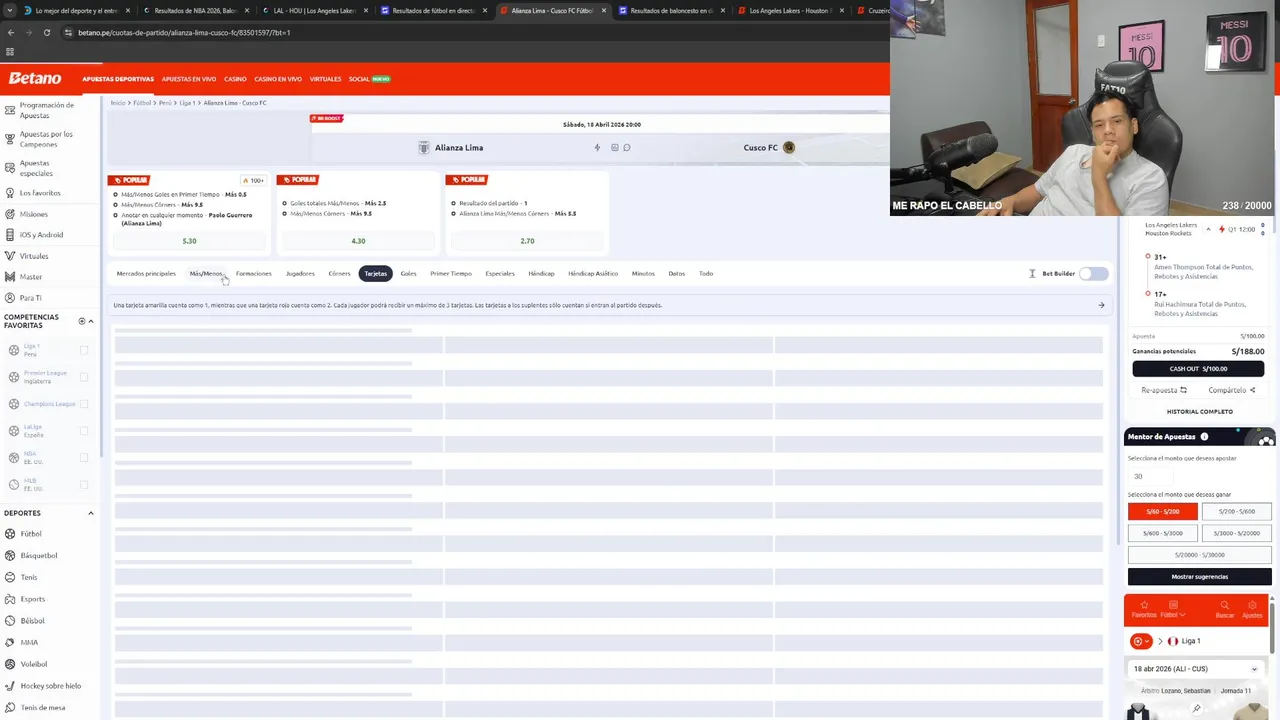Collapse the Deportes section
This screenshot has height=720, width=1280.
(x=91, y=513)
